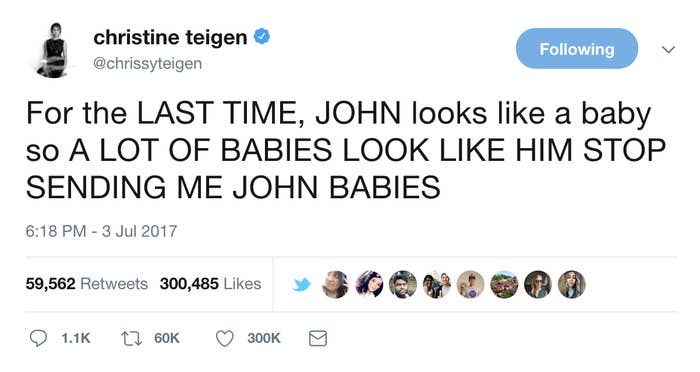Click the blue Twitter bird icon

pos(302,284)
